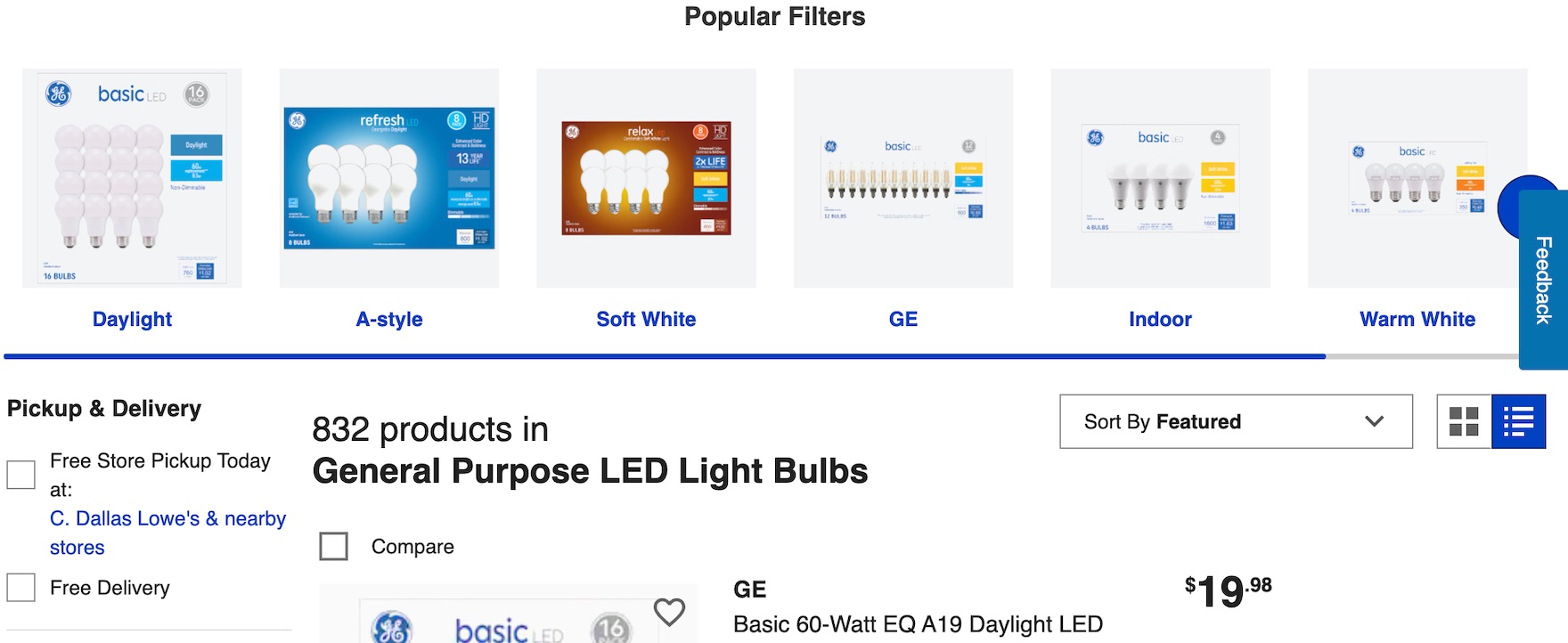1568x643 pixels.
Task: Click the popular filters horizontal scrollbar
Action: (665, 356)
